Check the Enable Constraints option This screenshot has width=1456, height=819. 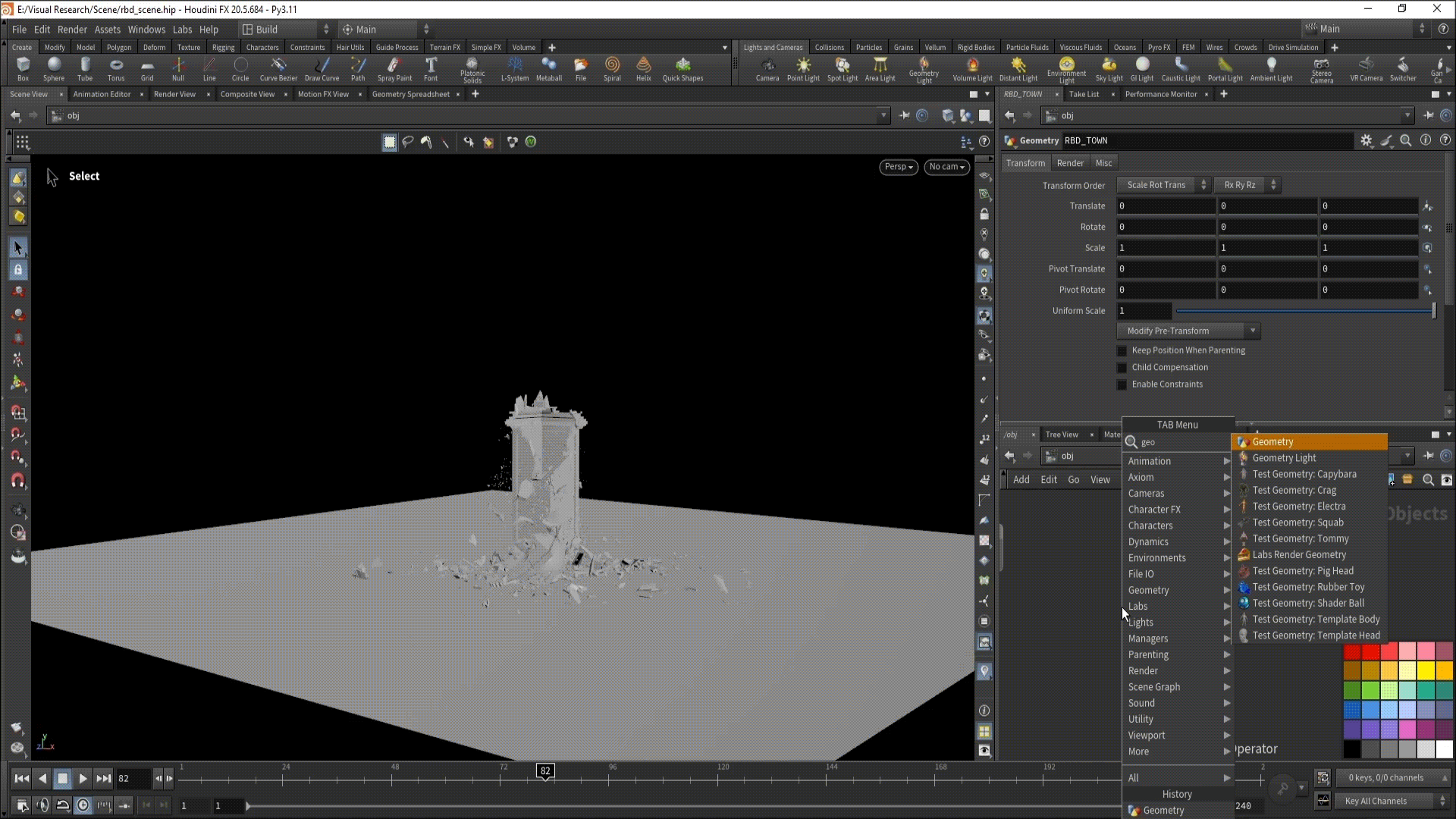[x=1122, y=384]
